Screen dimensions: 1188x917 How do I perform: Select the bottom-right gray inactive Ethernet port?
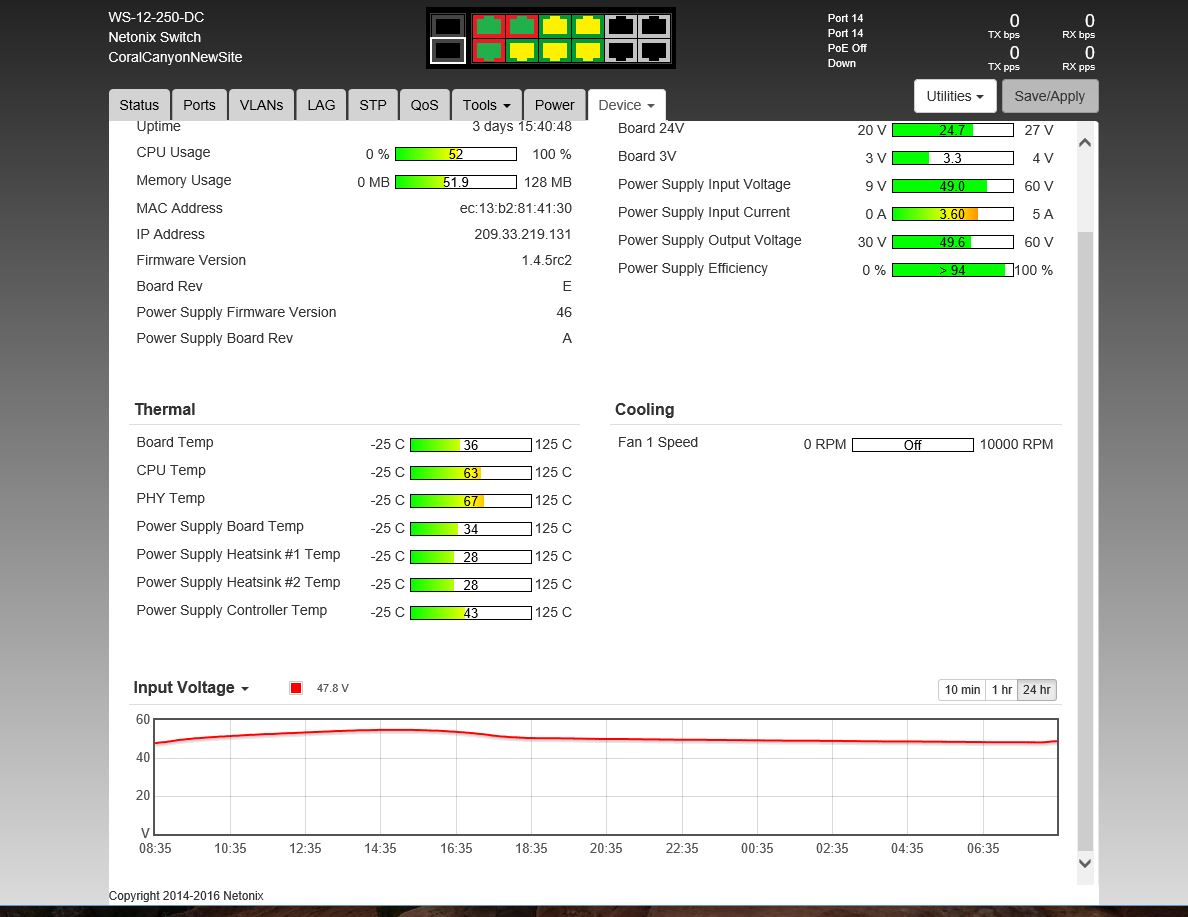(x=654, y=51)
